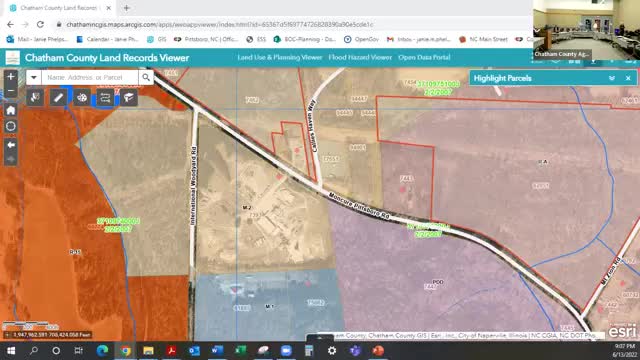Screen dimensions: 640x360
Task: Click the Chatham County logo icon
Action: point(13,58)
